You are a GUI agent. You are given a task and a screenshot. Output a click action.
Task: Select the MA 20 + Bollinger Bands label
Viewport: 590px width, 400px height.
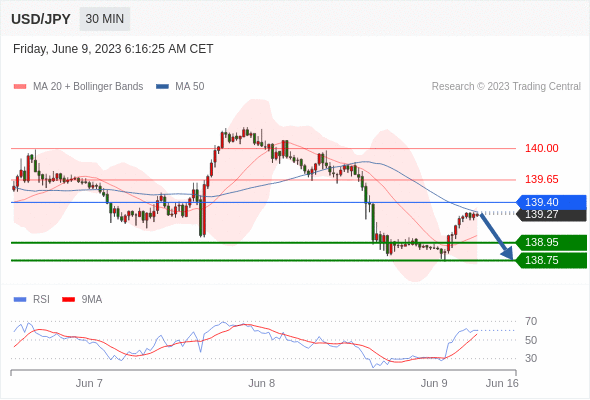(88, 87)
